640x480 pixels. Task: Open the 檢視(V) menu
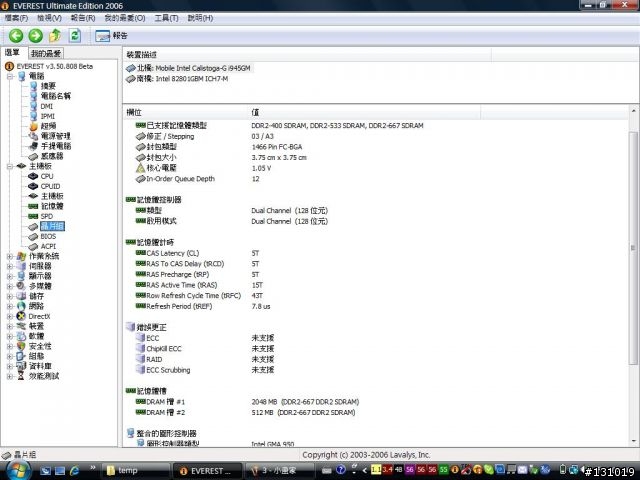49,18
